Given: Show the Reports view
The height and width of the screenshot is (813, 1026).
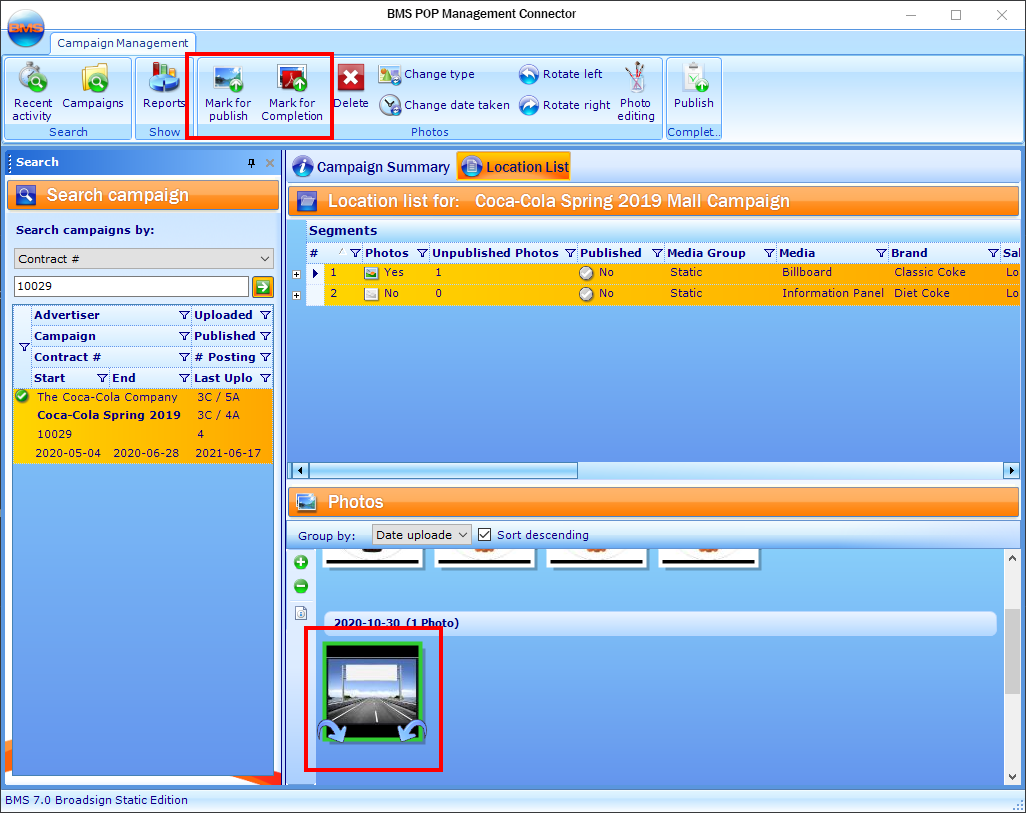Looking at the screenshot, I should [x=164, y=86].
